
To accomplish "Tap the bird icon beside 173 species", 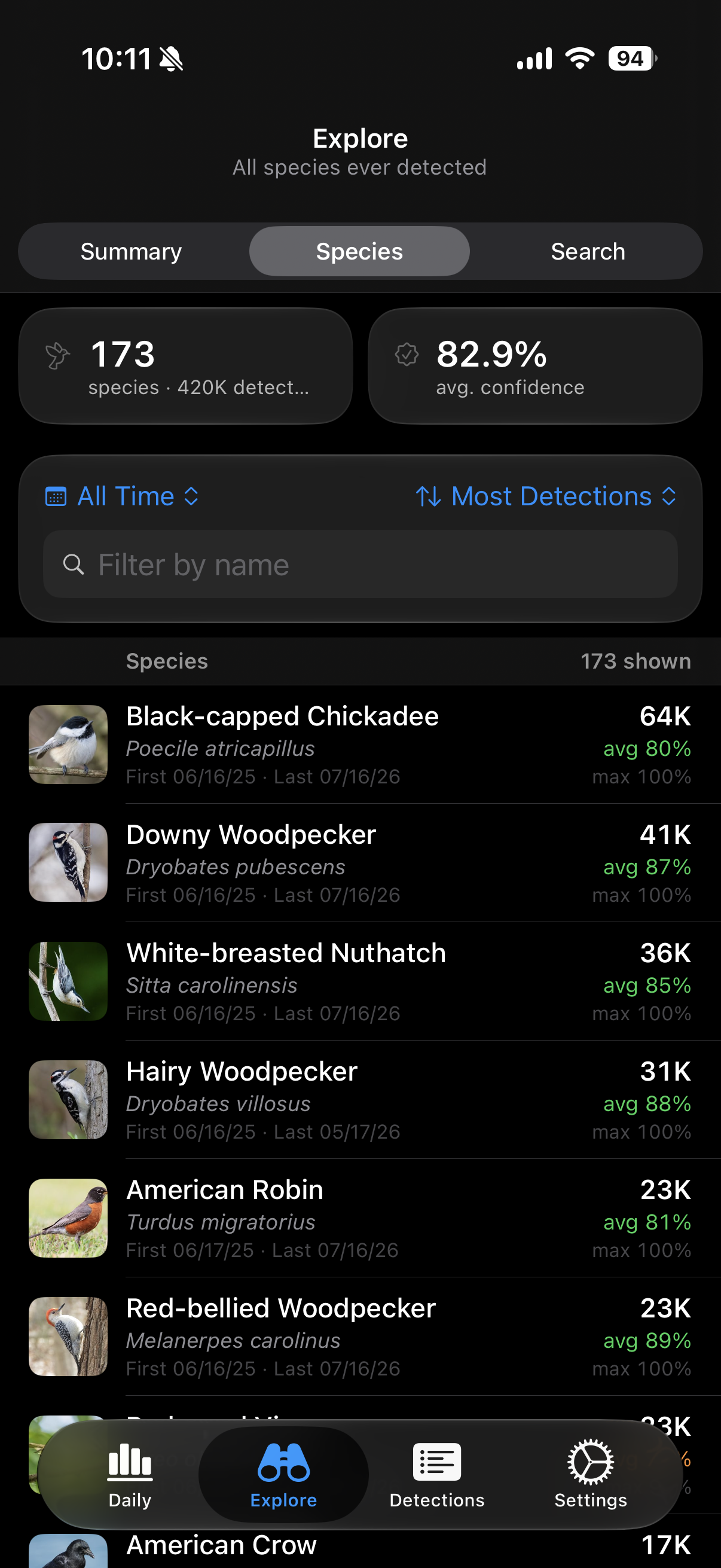I will tap(58, 355).
